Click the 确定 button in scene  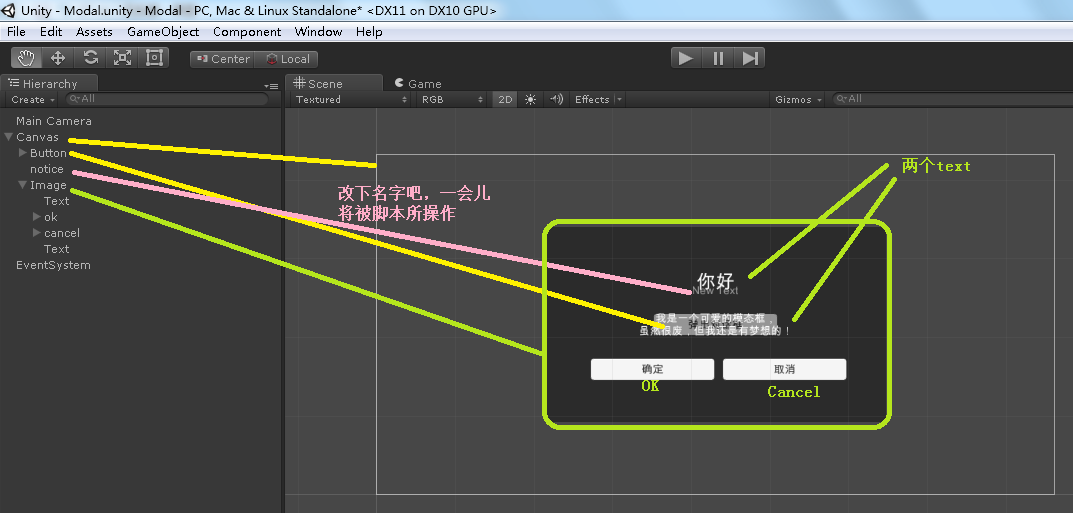652,369
